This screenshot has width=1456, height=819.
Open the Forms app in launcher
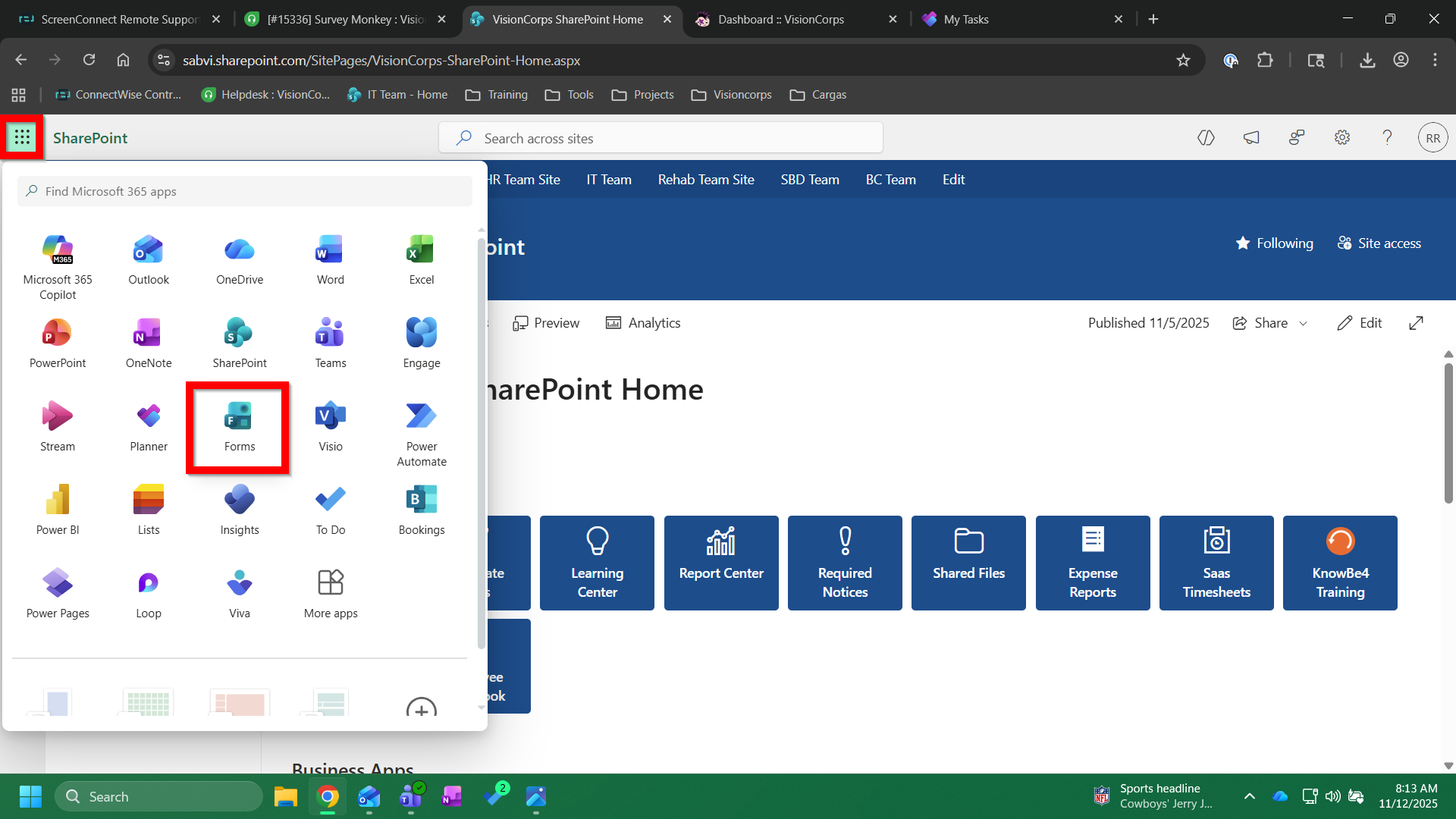(x=240, y=427)
